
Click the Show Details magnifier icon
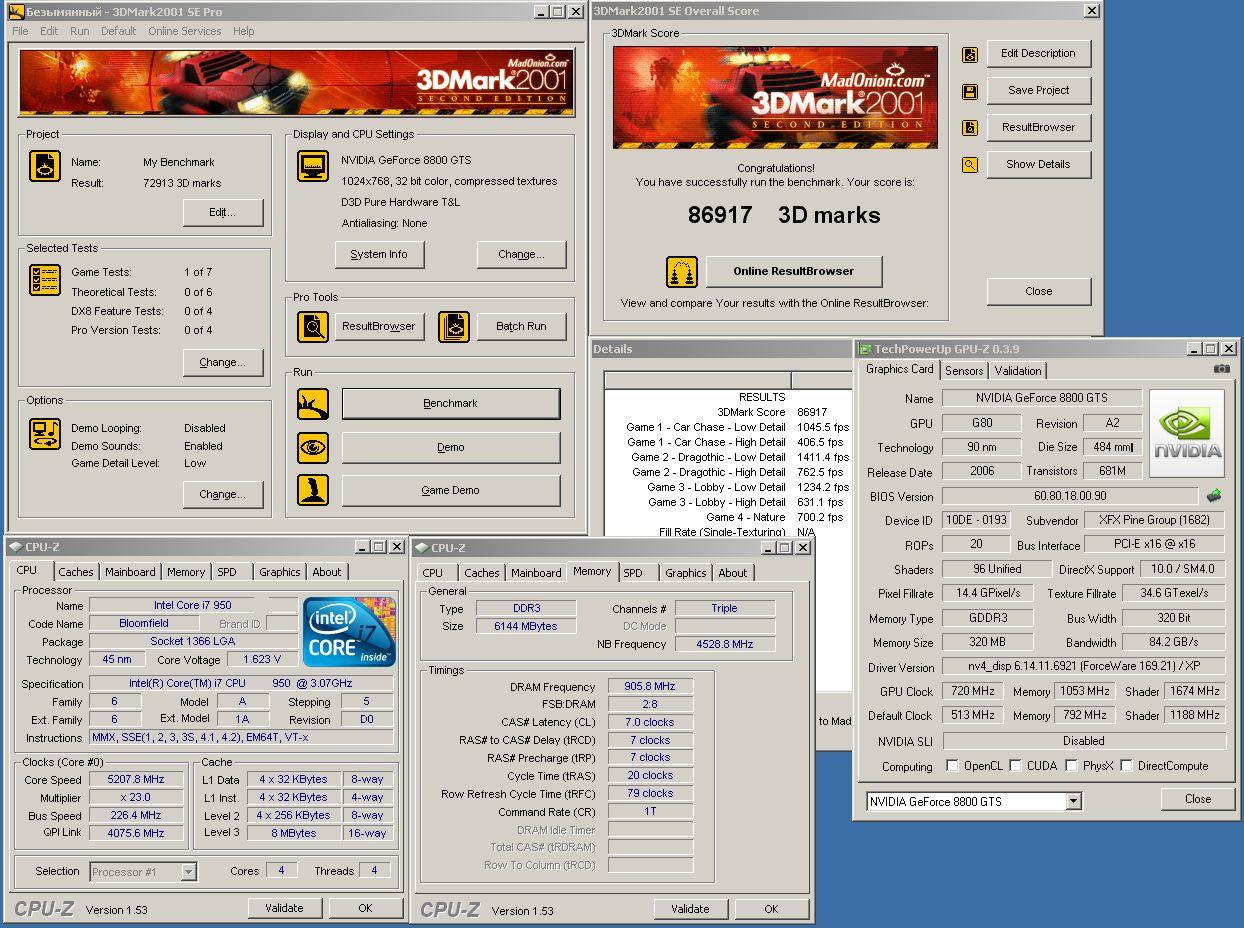point(970,165)
